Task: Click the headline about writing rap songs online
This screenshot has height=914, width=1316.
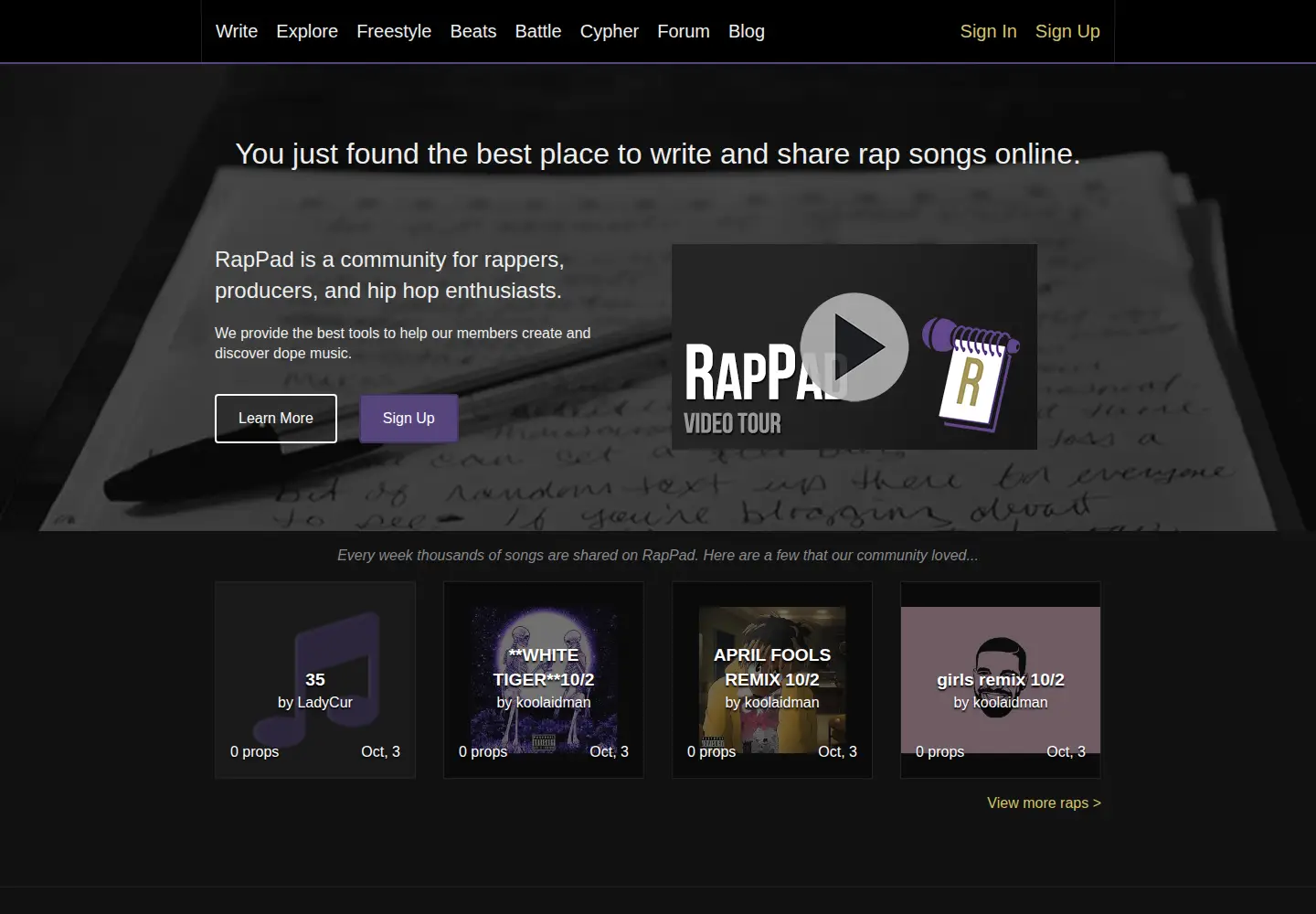Action: point(658,154)
